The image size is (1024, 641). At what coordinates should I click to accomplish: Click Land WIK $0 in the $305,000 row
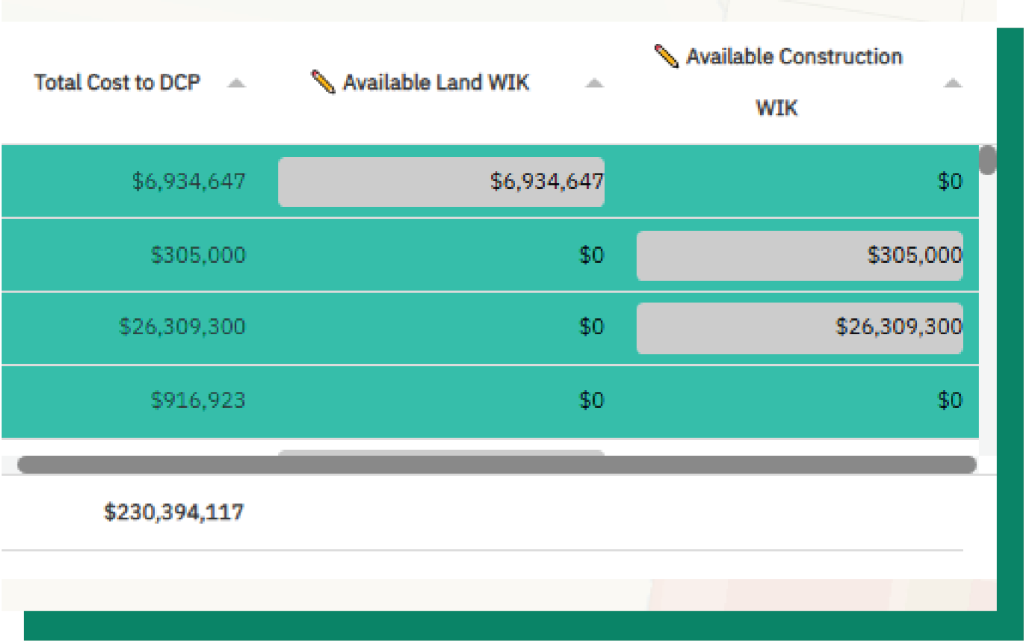592,256
